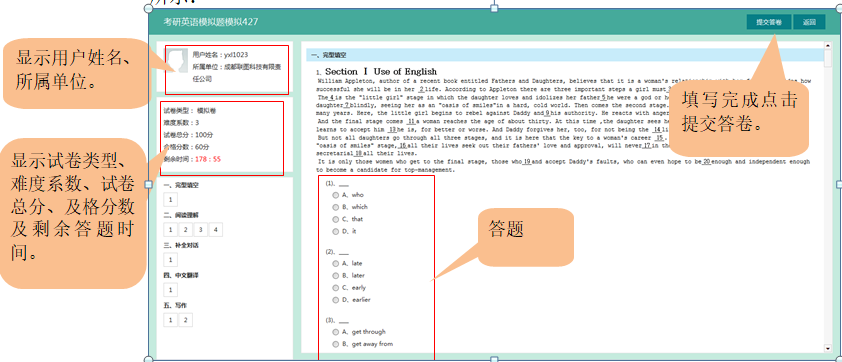The height and width of the screenshot is (362, 842).
Task: Select option A. late for question 2
Action: click(x=336, y=264)
